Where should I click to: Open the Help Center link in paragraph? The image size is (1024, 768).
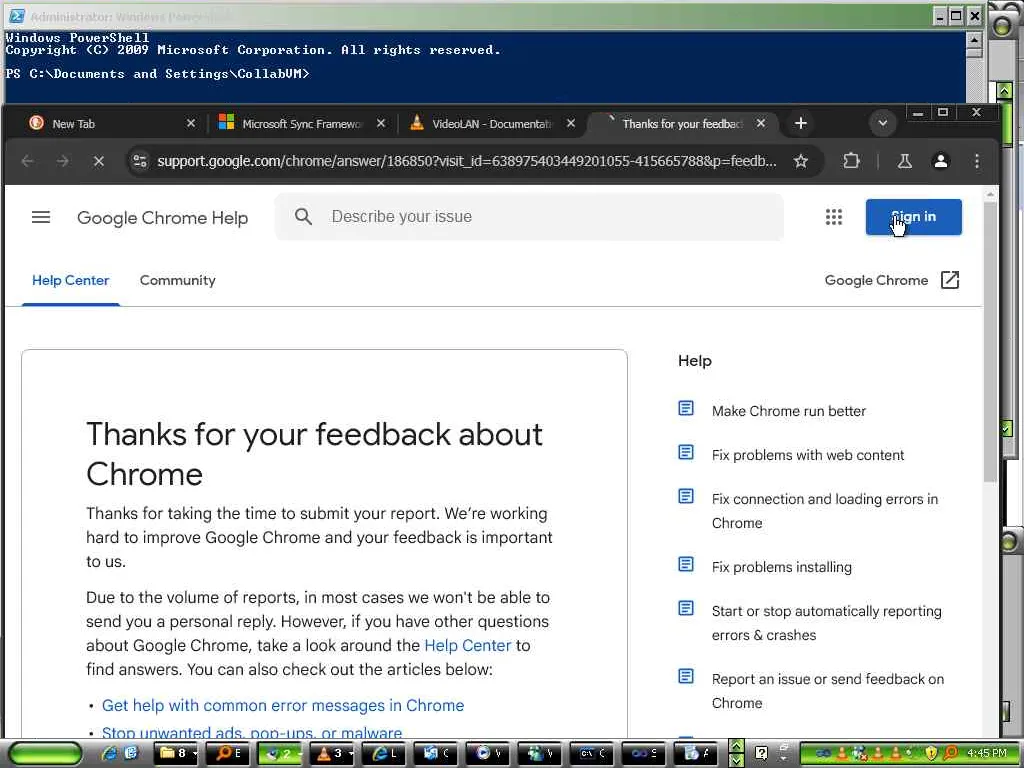coord(468,645)
